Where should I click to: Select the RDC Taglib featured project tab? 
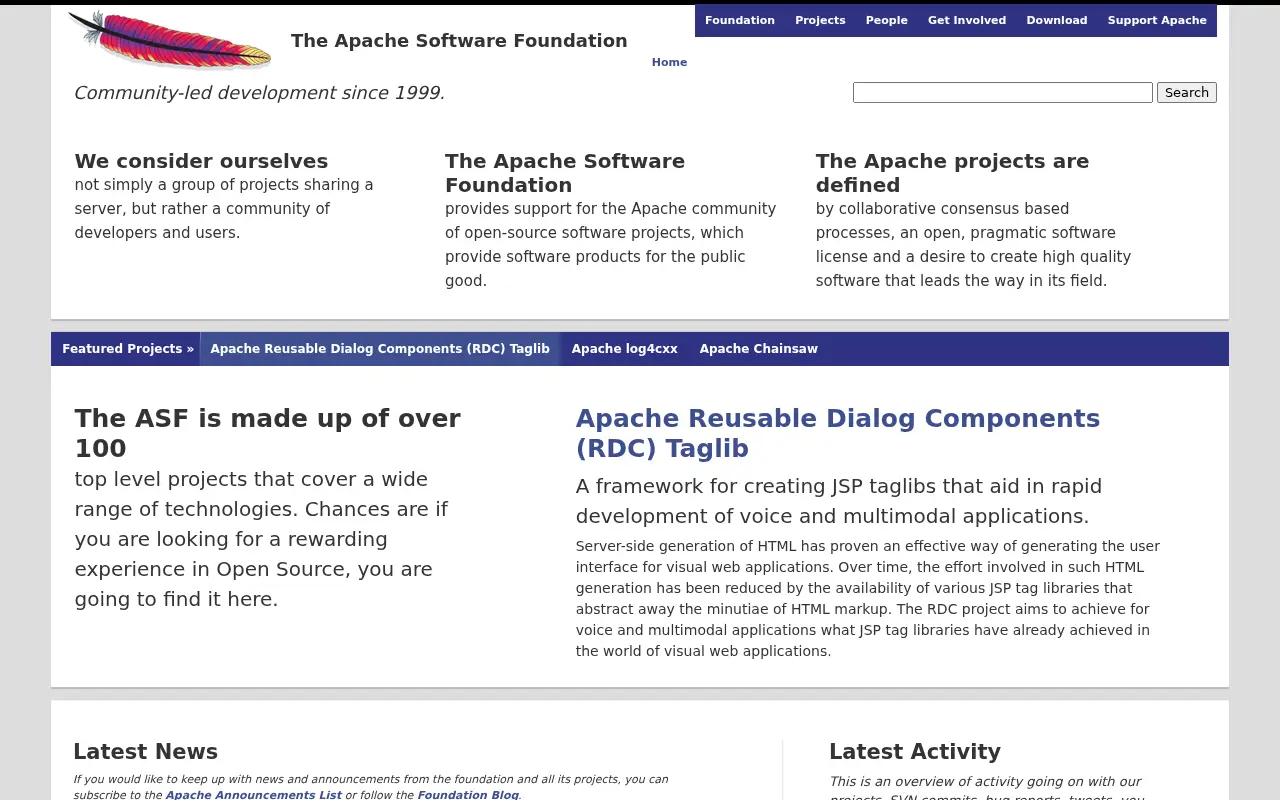(x=380, y=349)
